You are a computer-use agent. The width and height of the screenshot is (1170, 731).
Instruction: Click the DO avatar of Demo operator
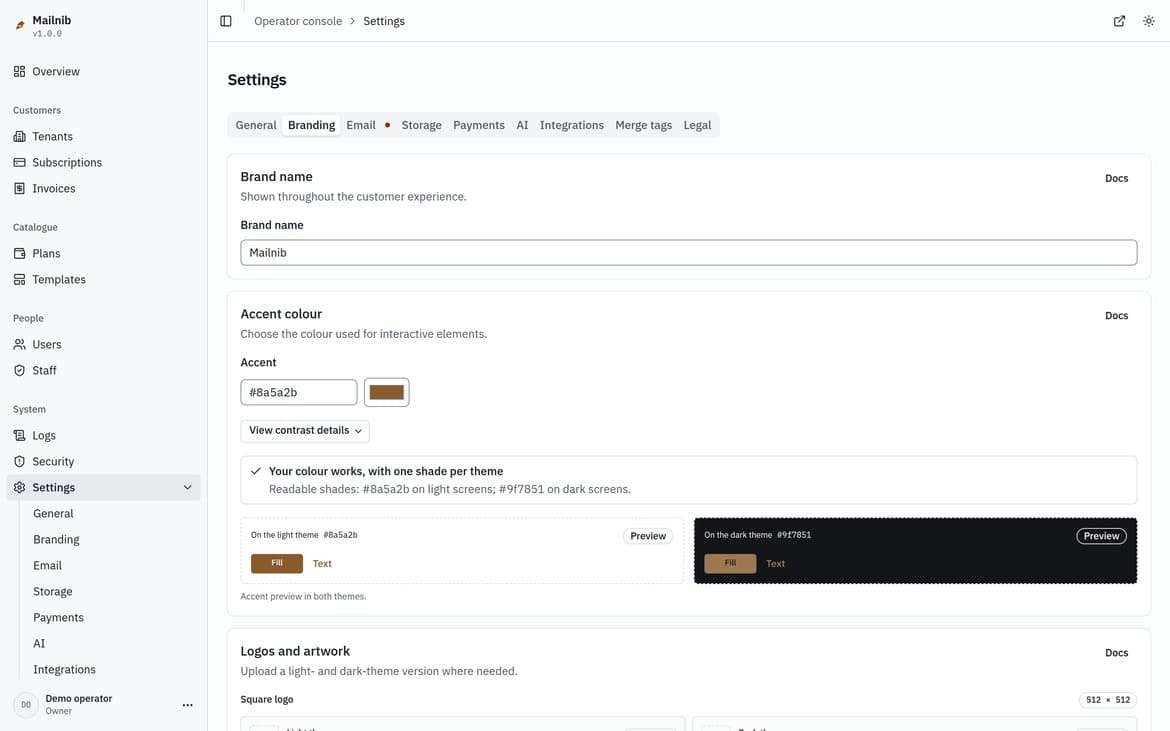pos(26,705)
